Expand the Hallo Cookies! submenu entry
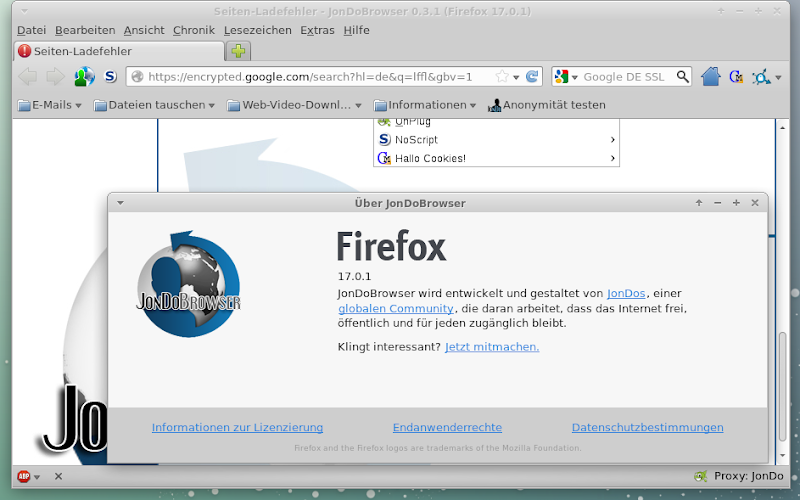The width and height of the screenshot is (800, 500). click(x=496, y=158)
